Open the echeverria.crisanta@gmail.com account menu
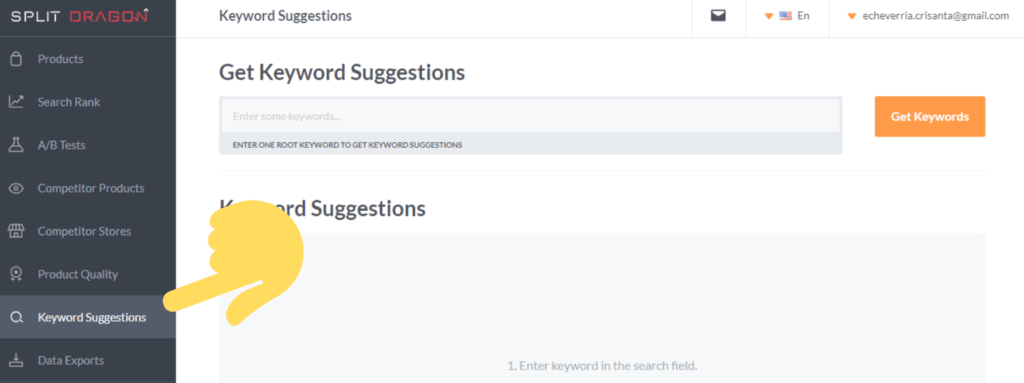 (935, 16)
